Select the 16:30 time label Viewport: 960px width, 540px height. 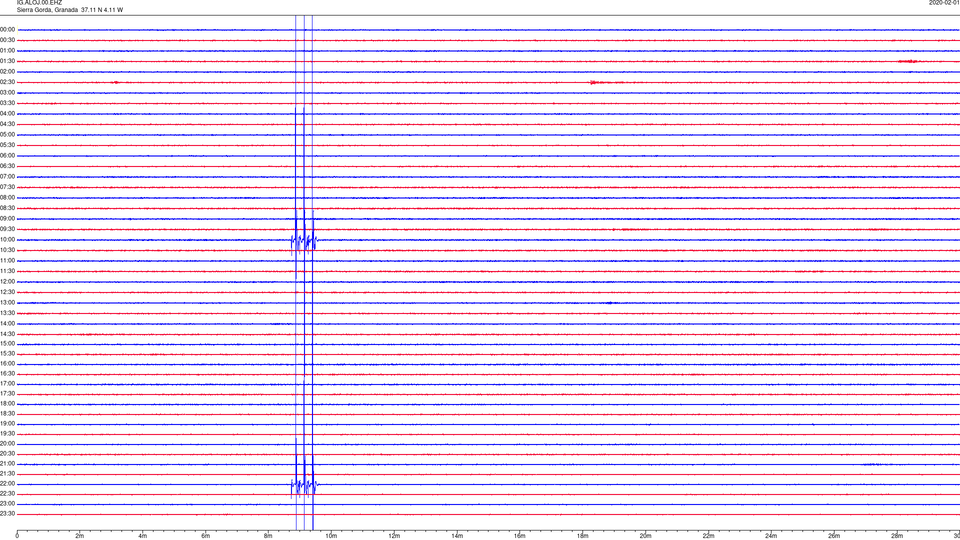click(7, 373)
